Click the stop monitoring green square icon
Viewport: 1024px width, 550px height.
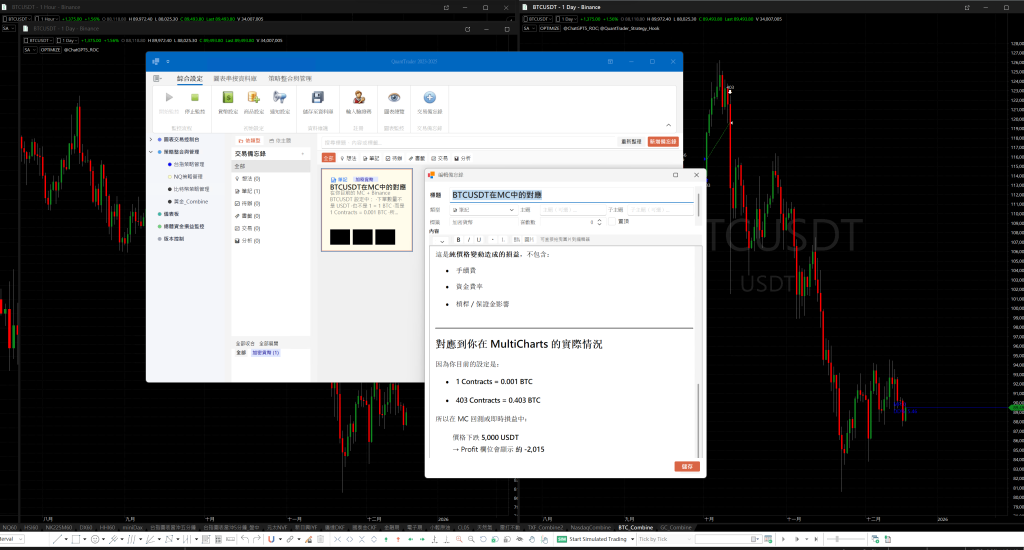(196, 98)
